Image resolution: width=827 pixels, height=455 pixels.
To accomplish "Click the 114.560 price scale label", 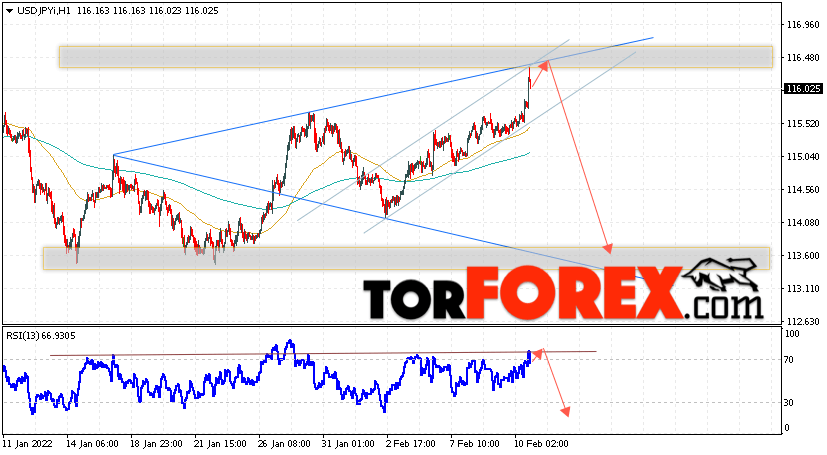I will pos(803,190).
